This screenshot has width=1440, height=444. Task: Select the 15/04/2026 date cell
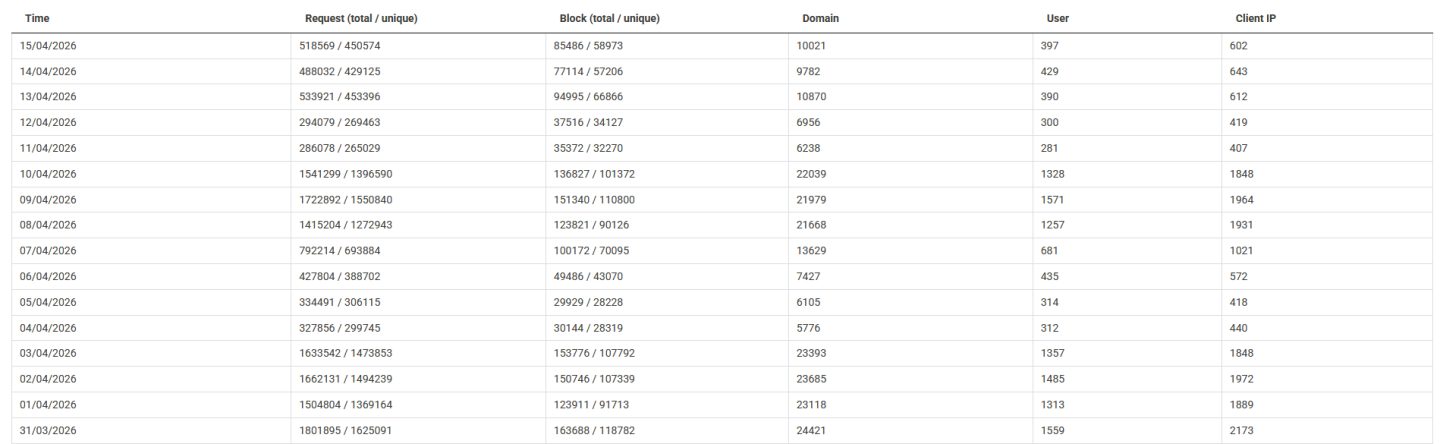pyautogui.click(x=48, y=46)
